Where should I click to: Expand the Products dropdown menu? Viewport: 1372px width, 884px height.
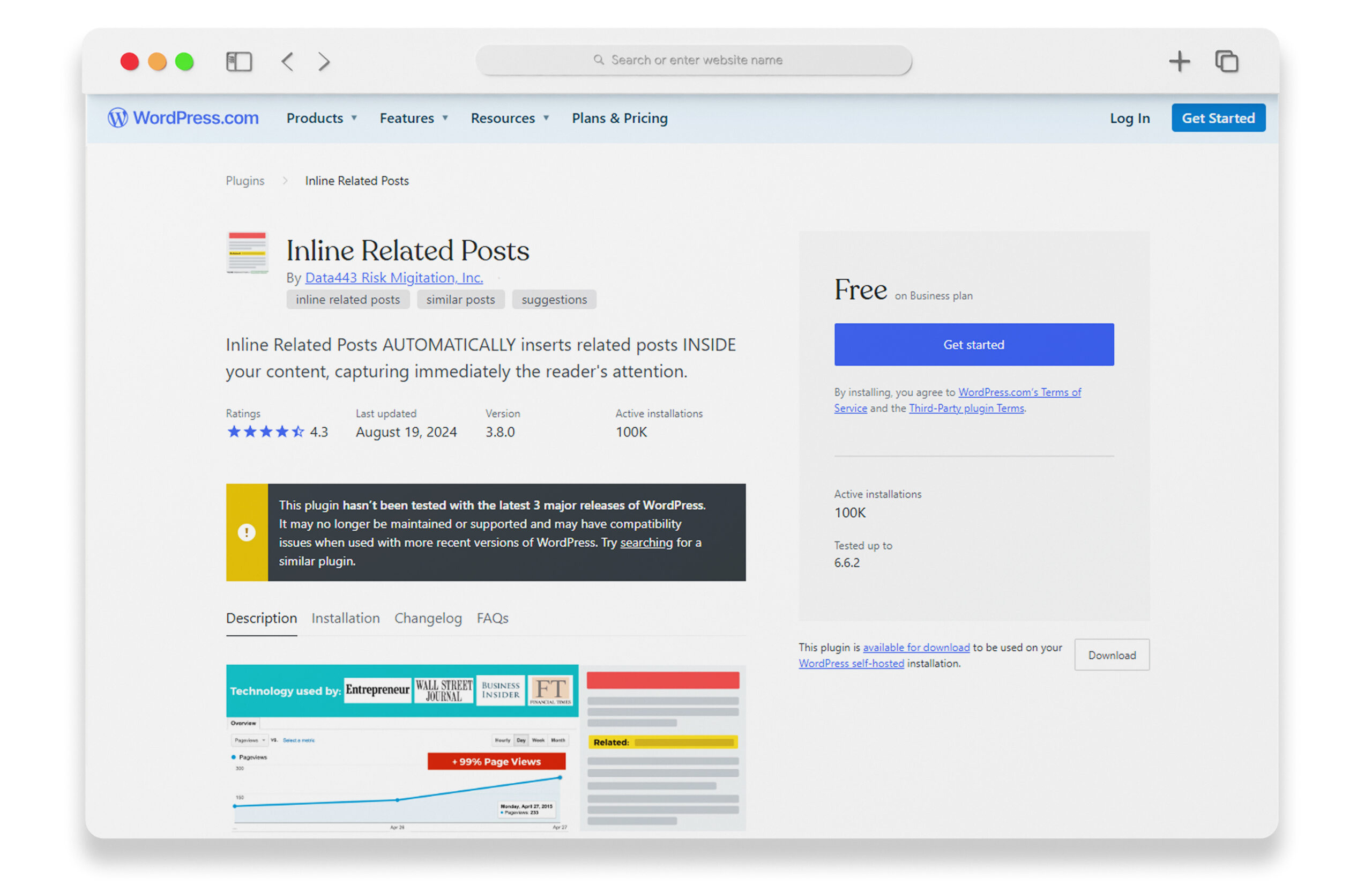point(322,118)
